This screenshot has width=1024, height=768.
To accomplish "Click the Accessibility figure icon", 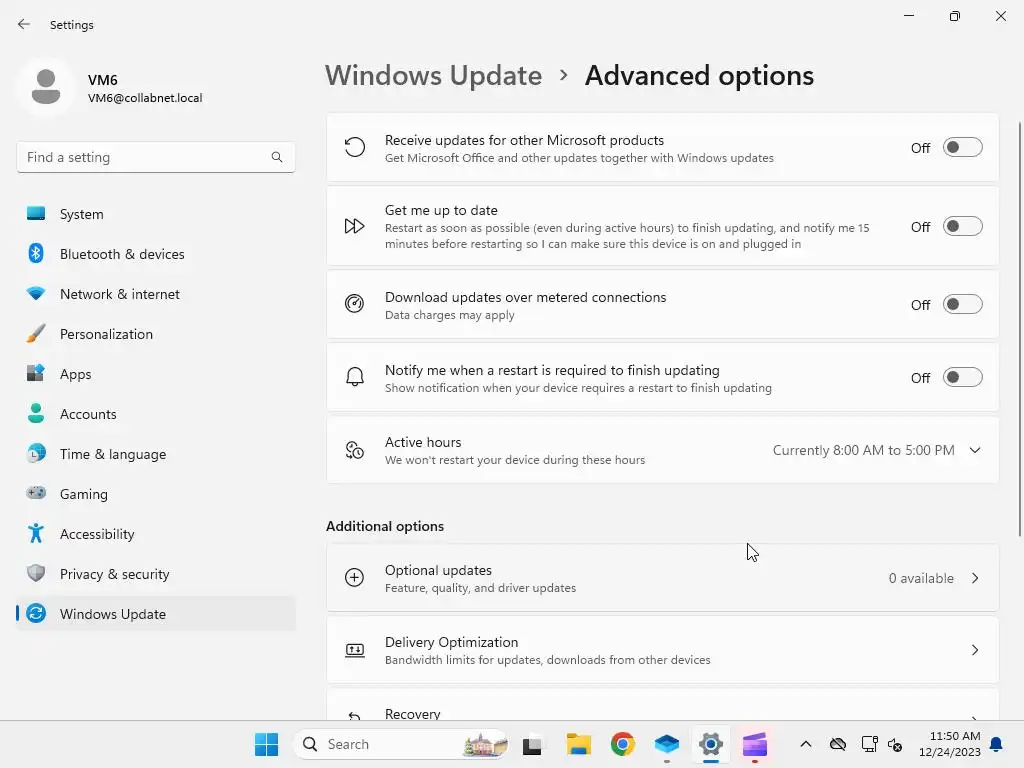I will point(36,533).
